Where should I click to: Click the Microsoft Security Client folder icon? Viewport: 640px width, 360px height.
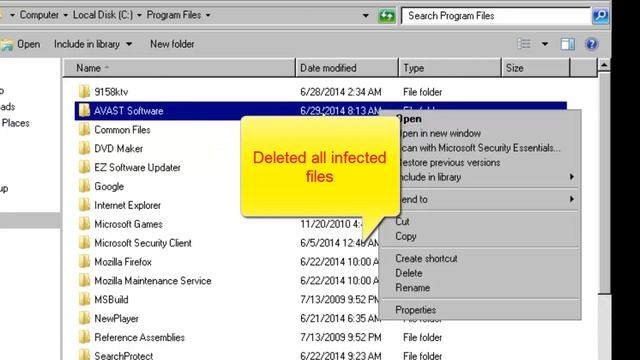(x=84, y=243)
